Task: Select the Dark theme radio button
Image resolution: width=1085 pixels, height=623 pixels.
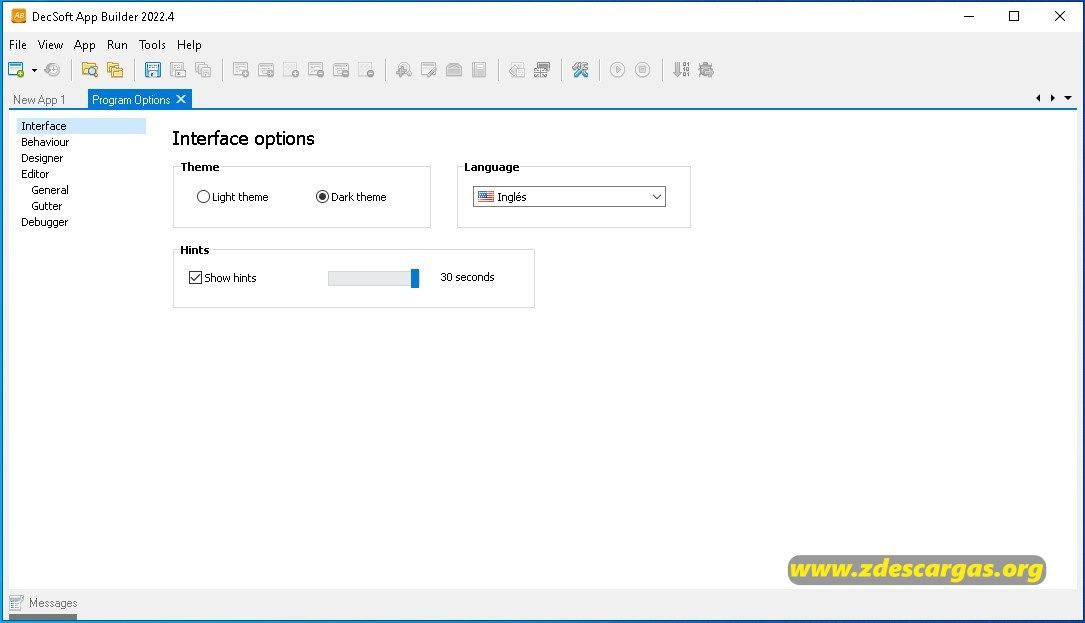Action: [322, 197]
